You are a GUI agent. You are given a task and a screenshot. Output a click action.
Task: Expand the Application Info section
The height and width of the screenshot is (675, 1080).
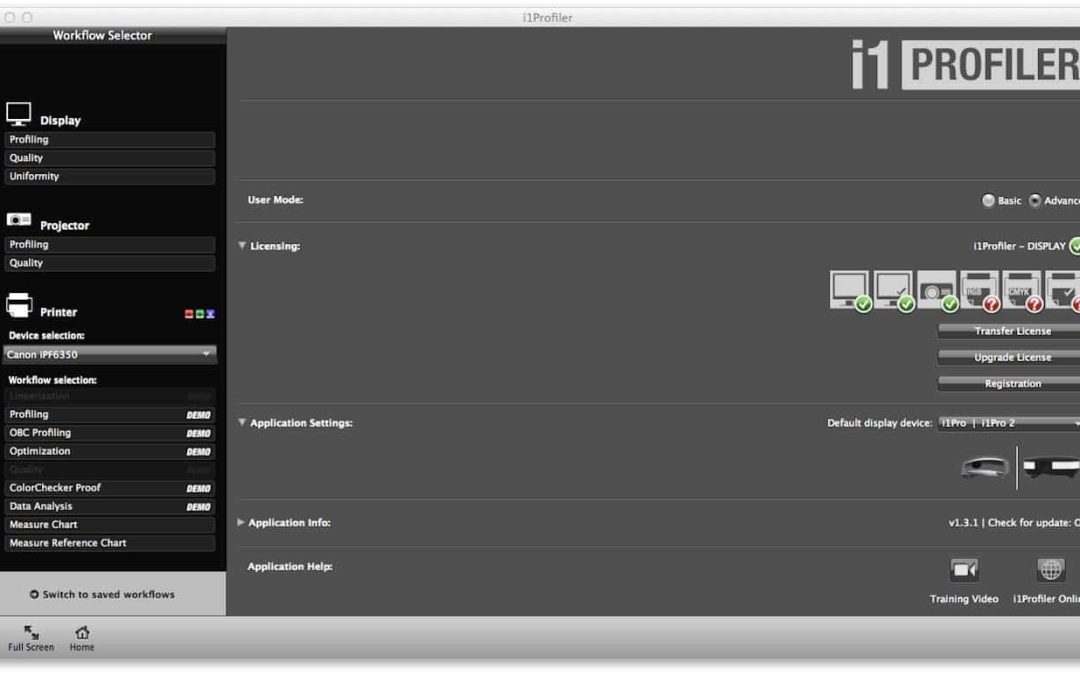pyautogui.click(x=241, y=522)
